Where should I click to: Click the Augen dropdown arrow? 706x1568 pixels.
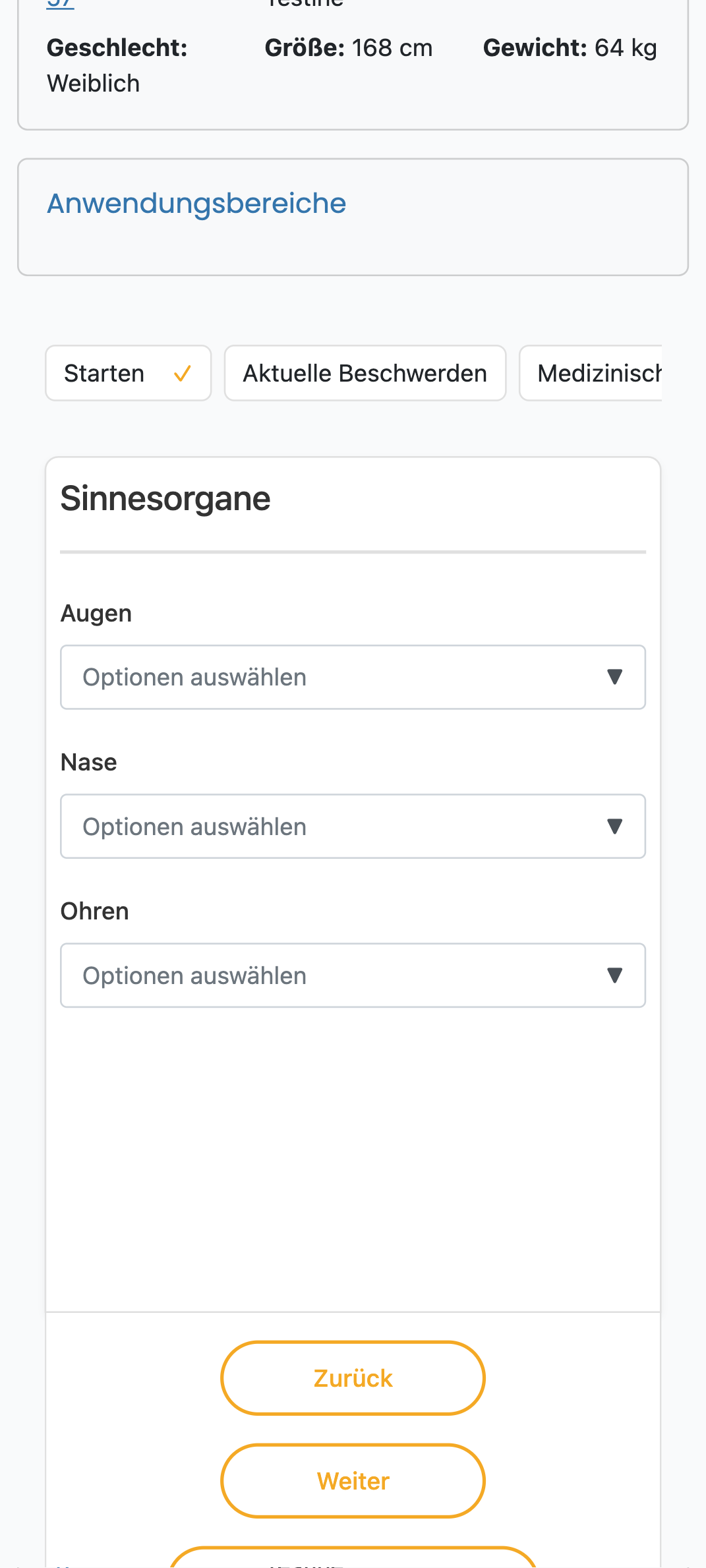coord(614,677)
